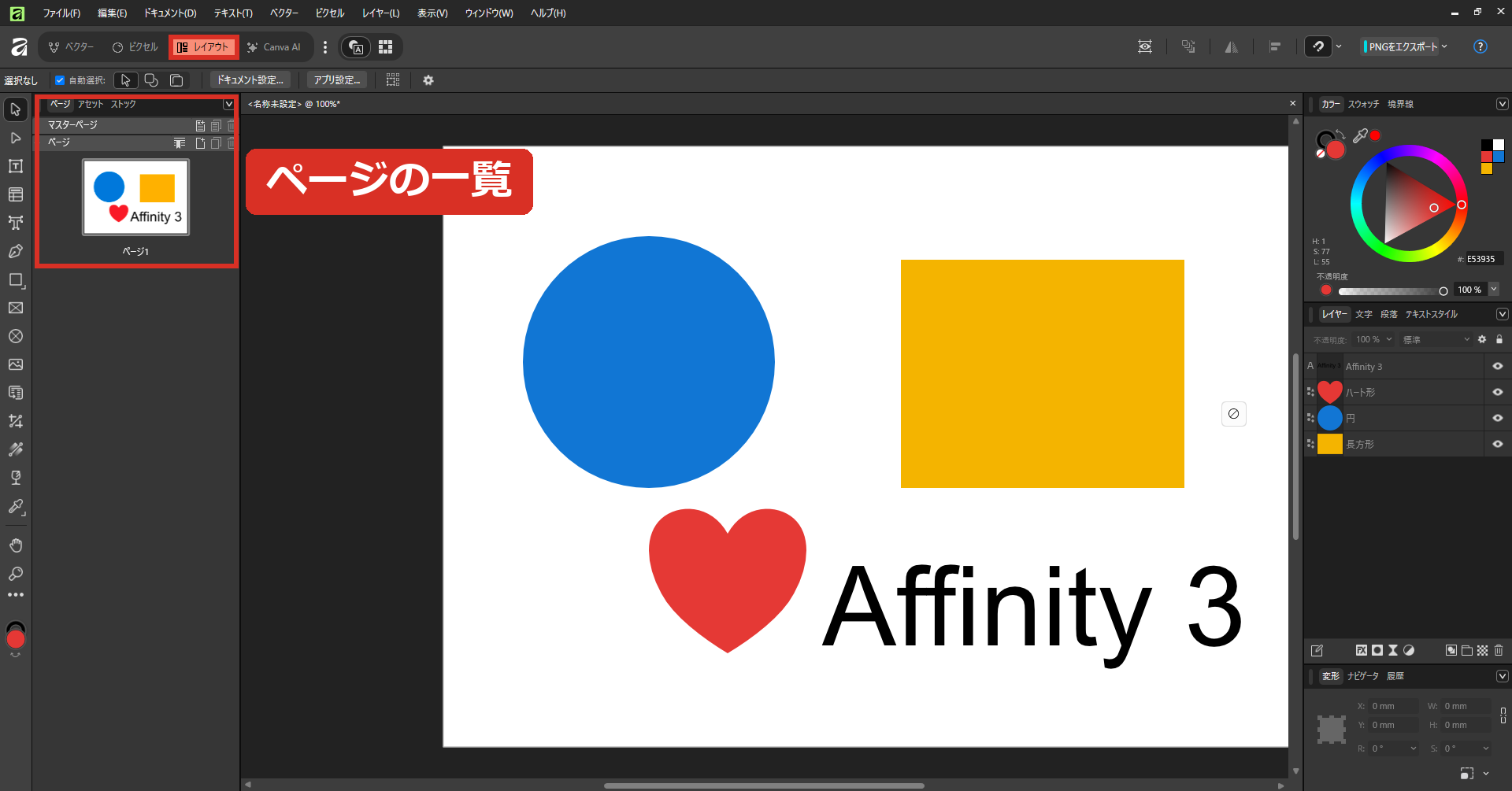Screen dimensions: 1512x791
Task: Click the color opacity slider
Action: pyautogui.click(x=1392, y=291)
